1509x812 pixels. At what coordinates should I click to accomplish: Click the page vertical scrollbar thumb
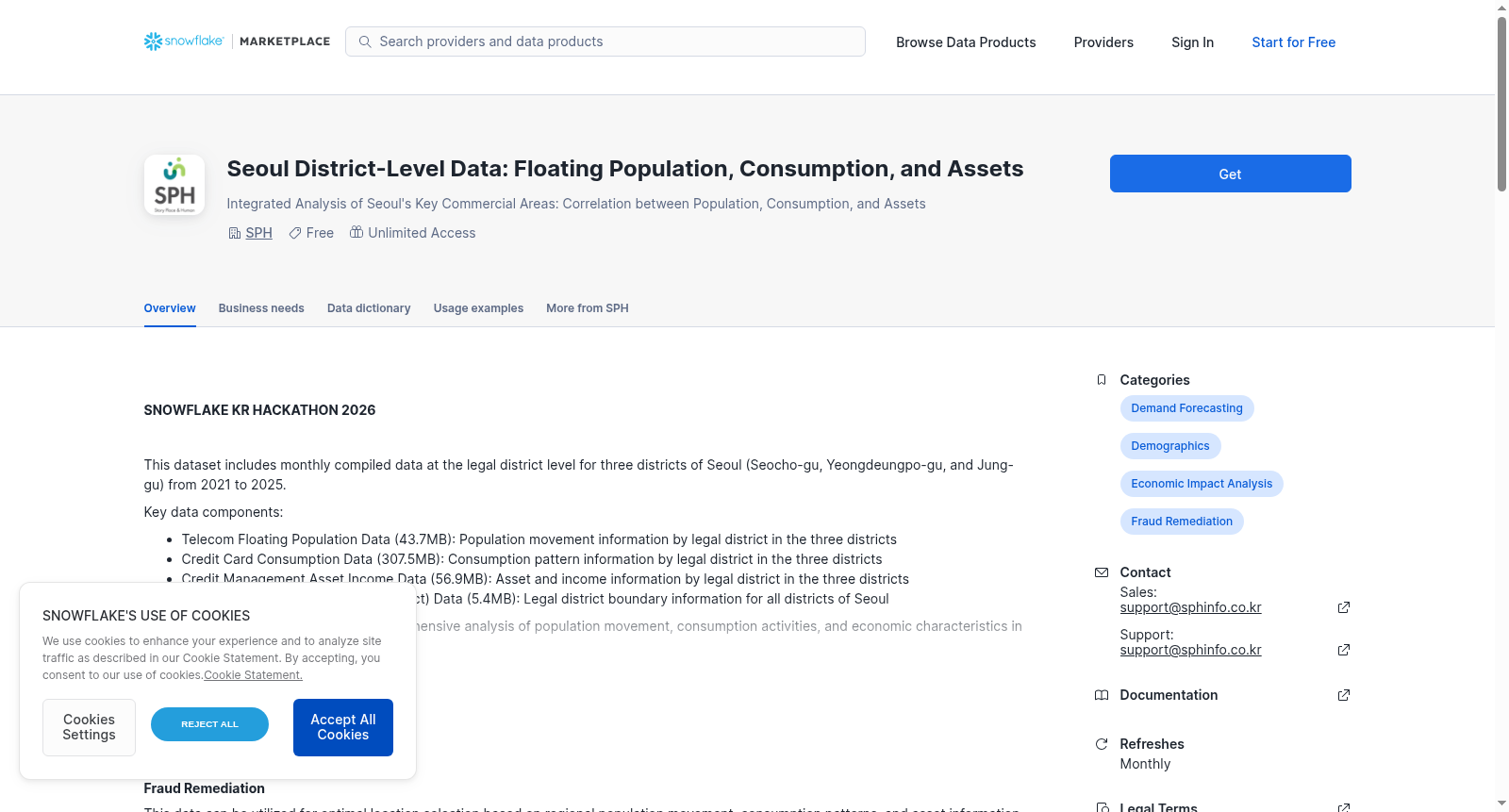tap(1501, 104)
